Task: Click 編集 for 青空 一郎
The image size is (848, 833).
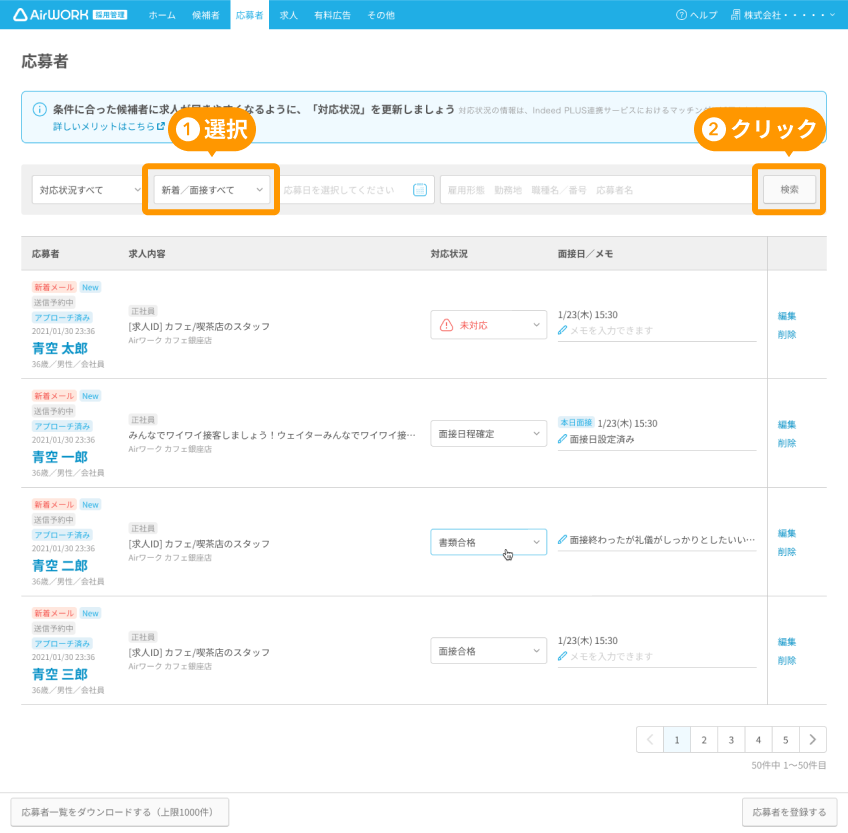Action: (x=786, y=425)
